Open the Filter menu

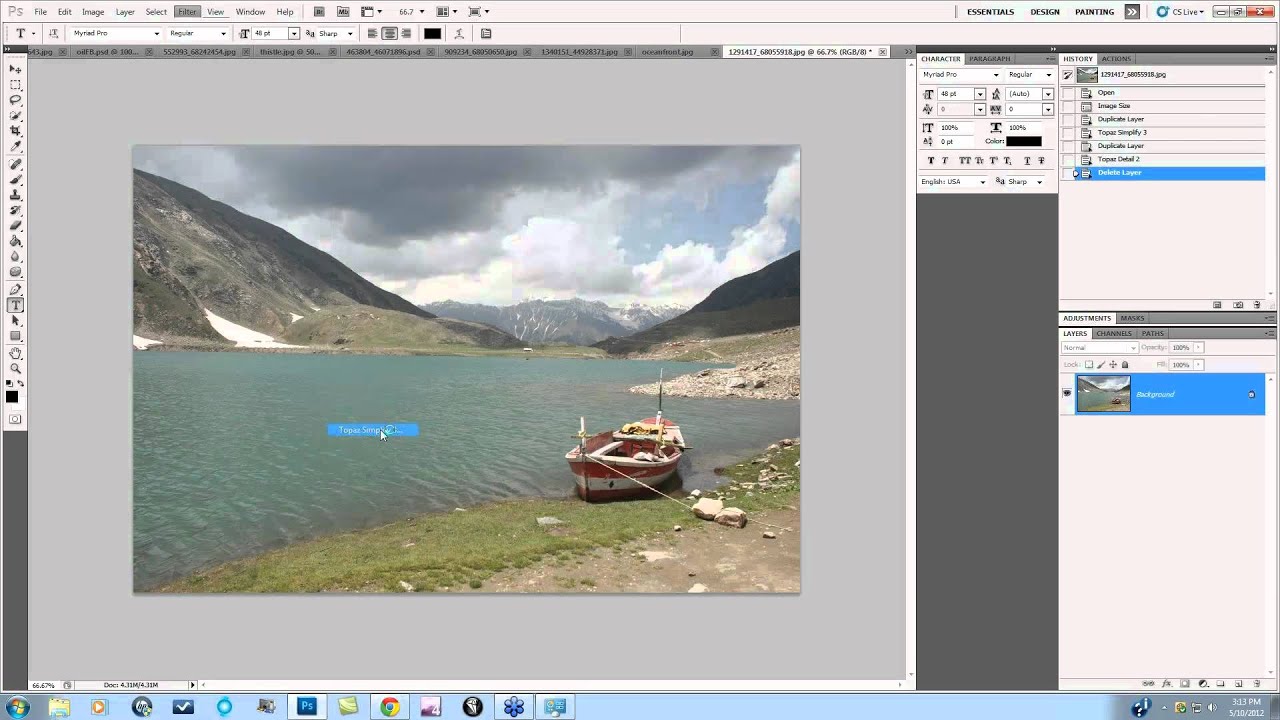187,12
